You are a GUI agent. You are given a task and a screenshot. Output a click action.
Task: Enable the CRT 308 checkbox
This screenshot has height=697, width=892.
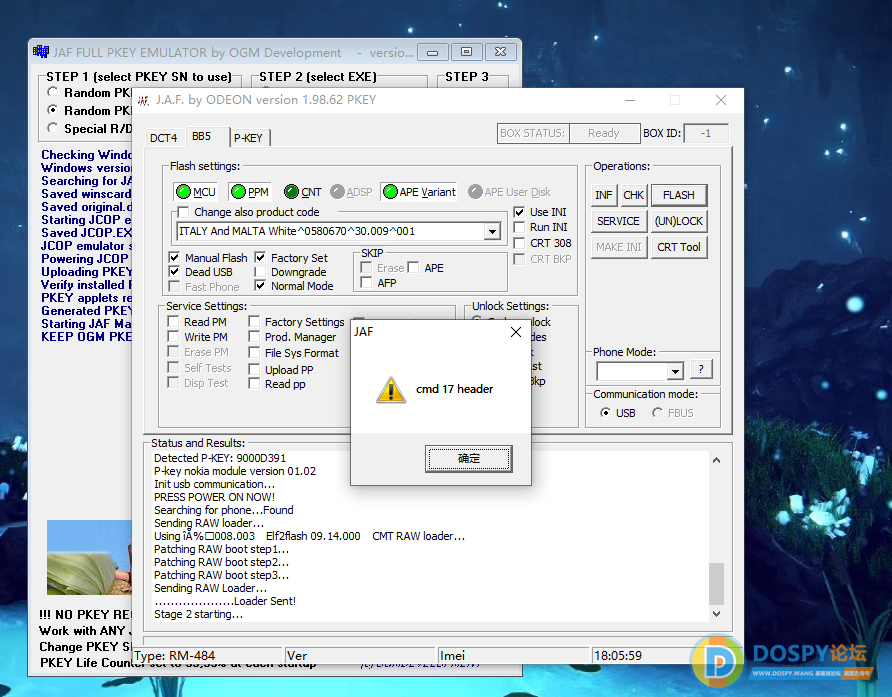point(519,243)
